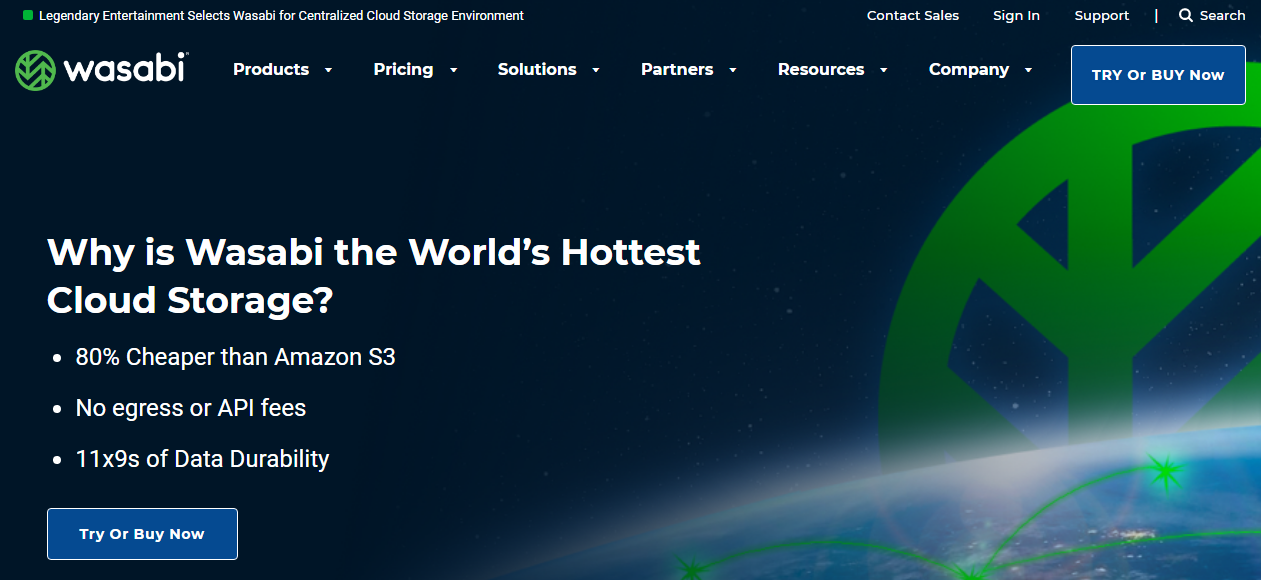Open the Products menu

pyautogui.click(x=271, y=69)
